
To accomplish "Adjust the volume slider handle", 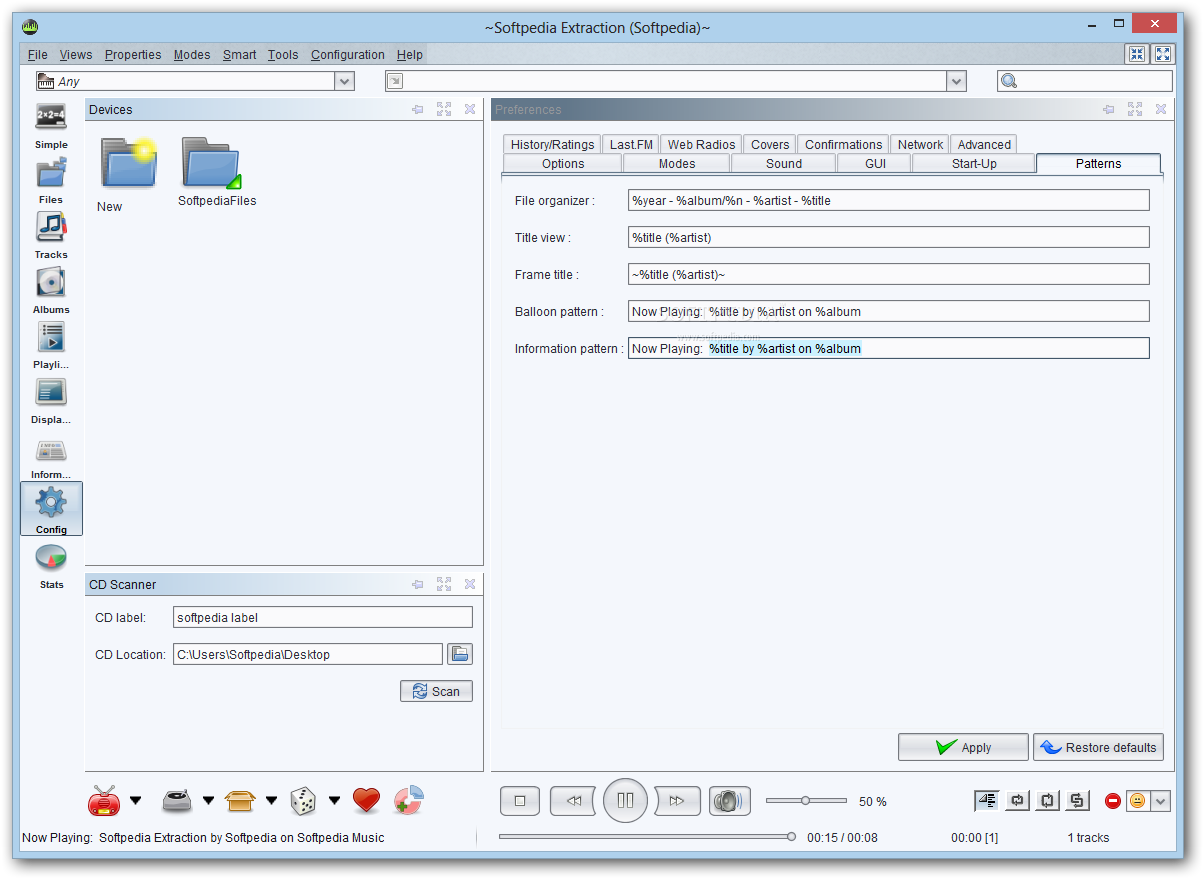I will [805, 800].
